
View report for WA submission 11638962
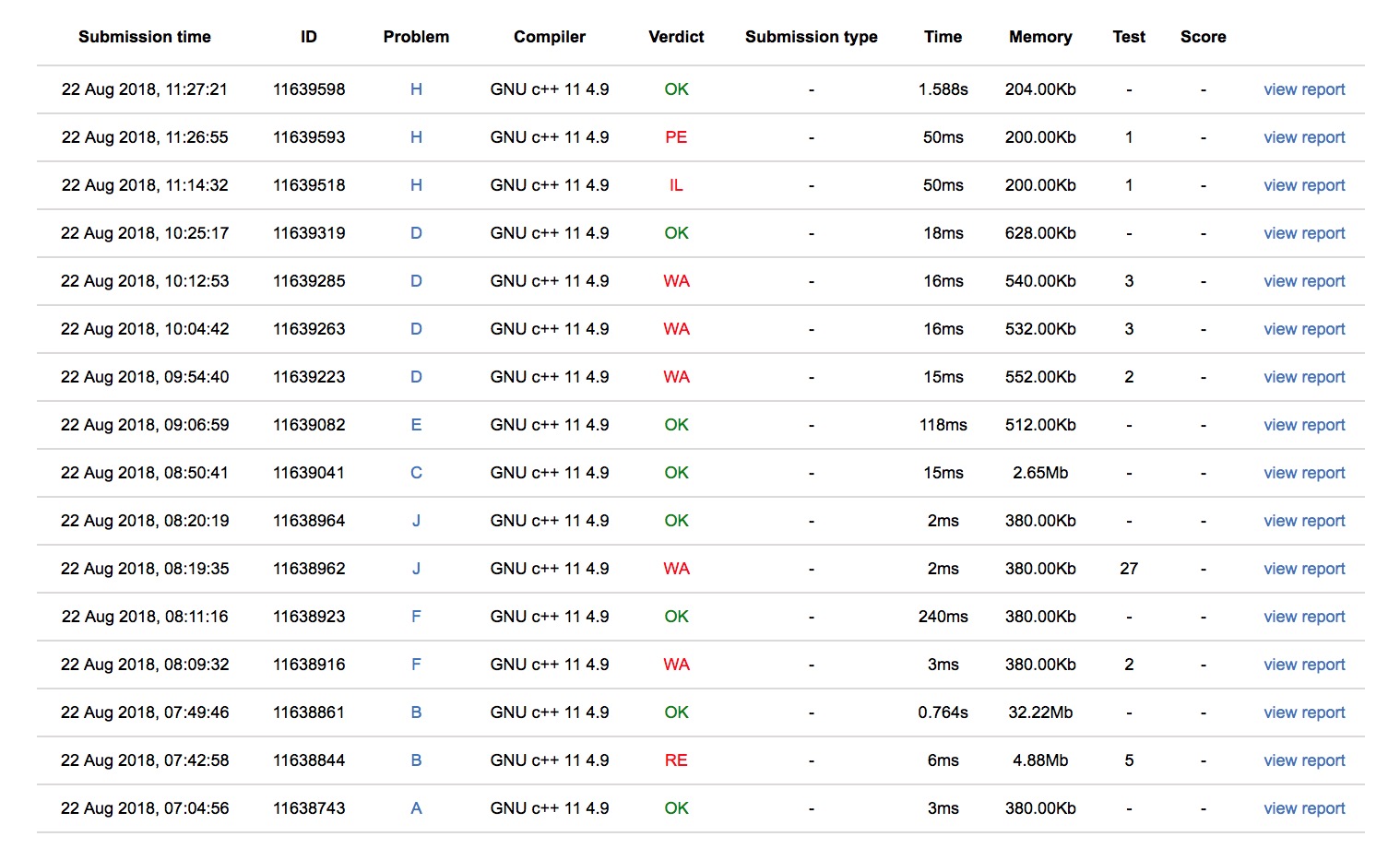pyautogui.click(x=1303, y=569)
